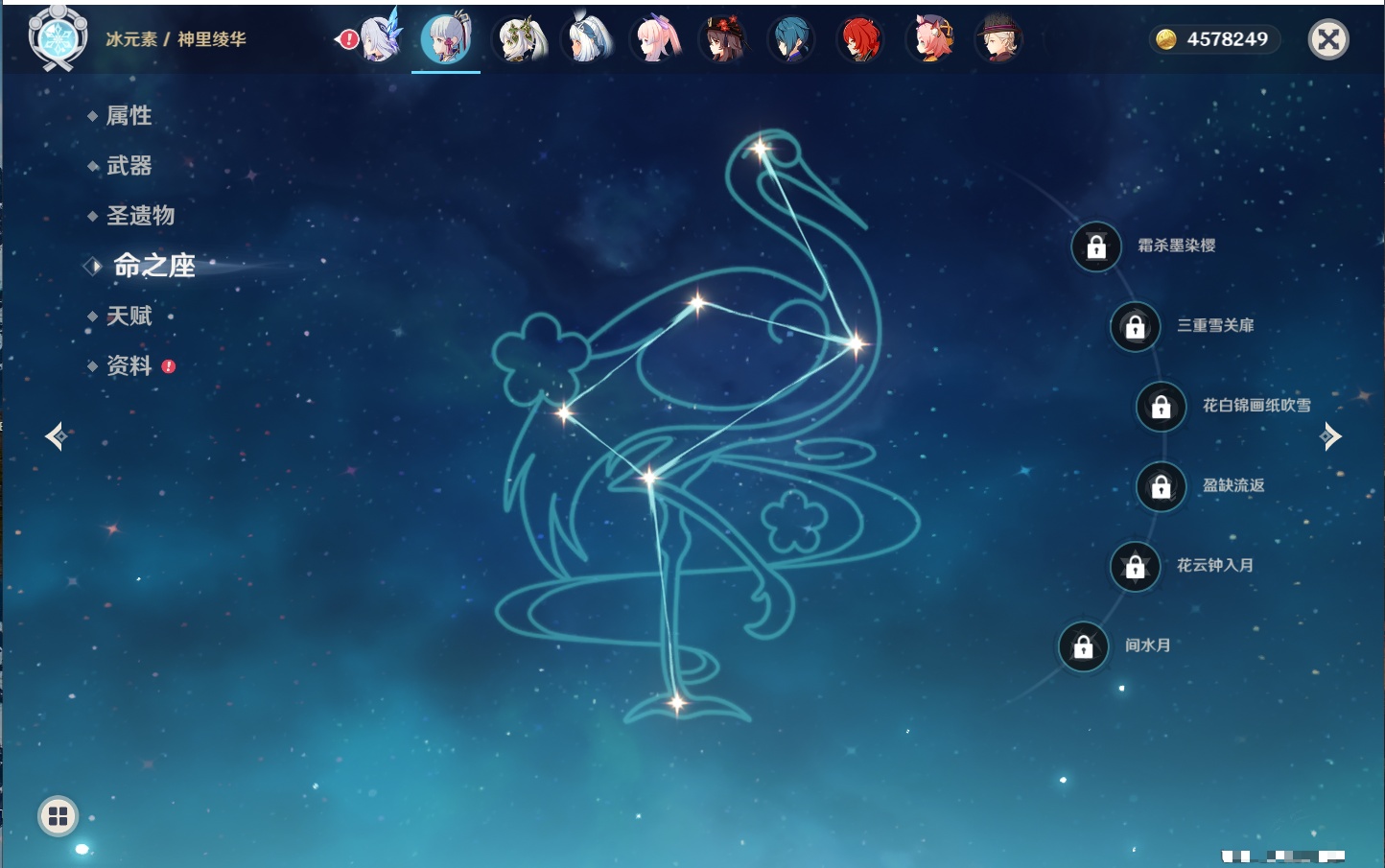View constellation 霜杀墨染樱
The height and width of the screenshot is (868, 1385).
[x=1176, y=246]
